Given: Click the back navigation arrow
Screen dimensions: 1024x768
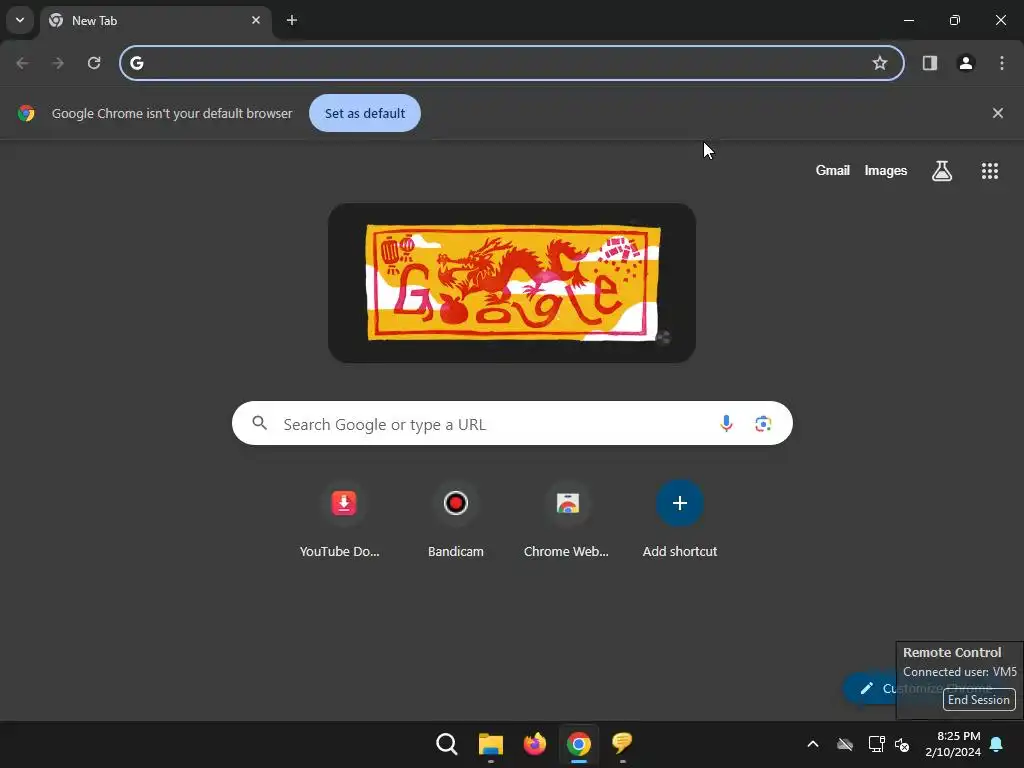Looking at the screenshot, I should [22, 63].
